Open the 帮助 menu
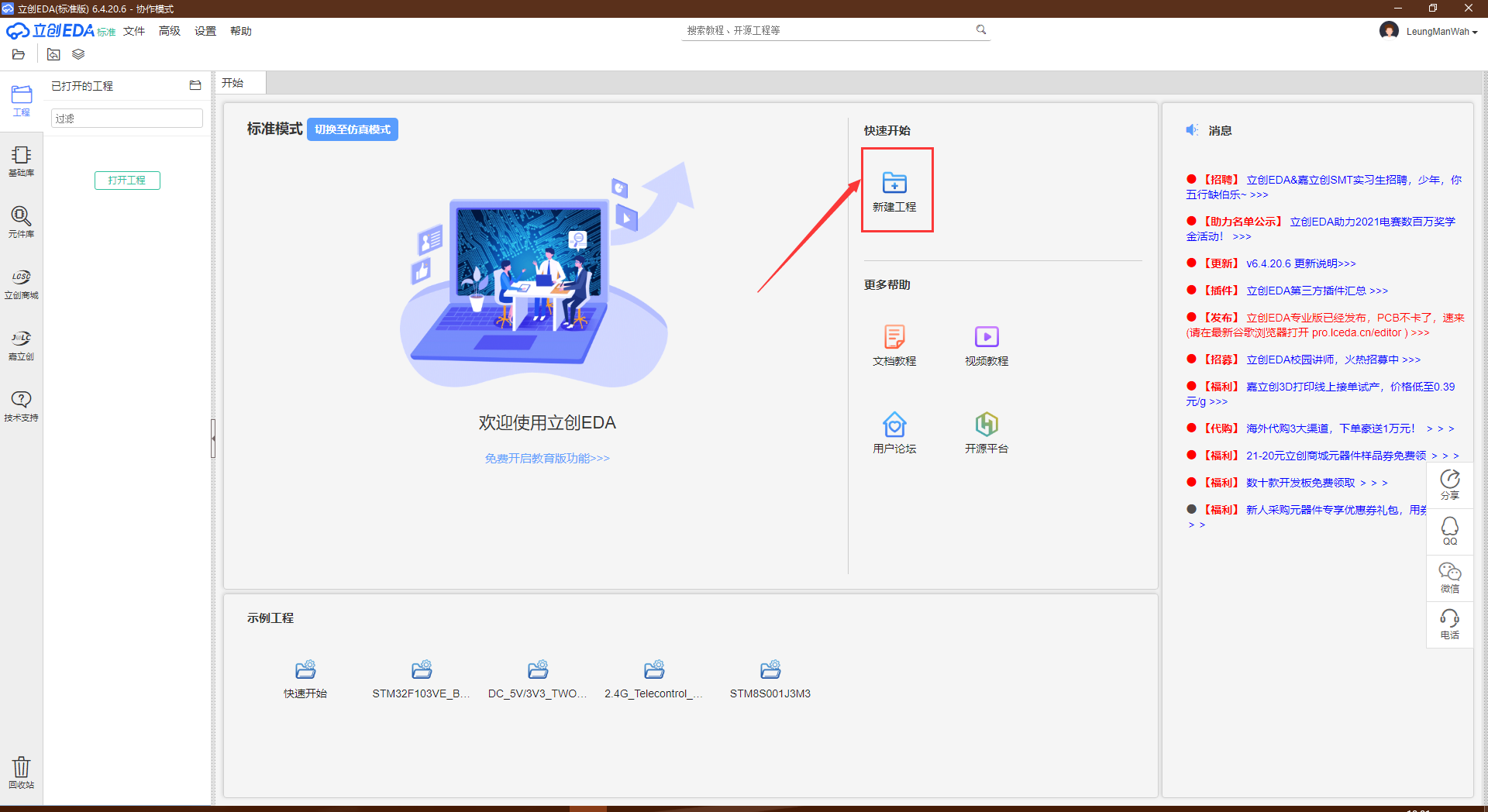 tap(241, 31)
